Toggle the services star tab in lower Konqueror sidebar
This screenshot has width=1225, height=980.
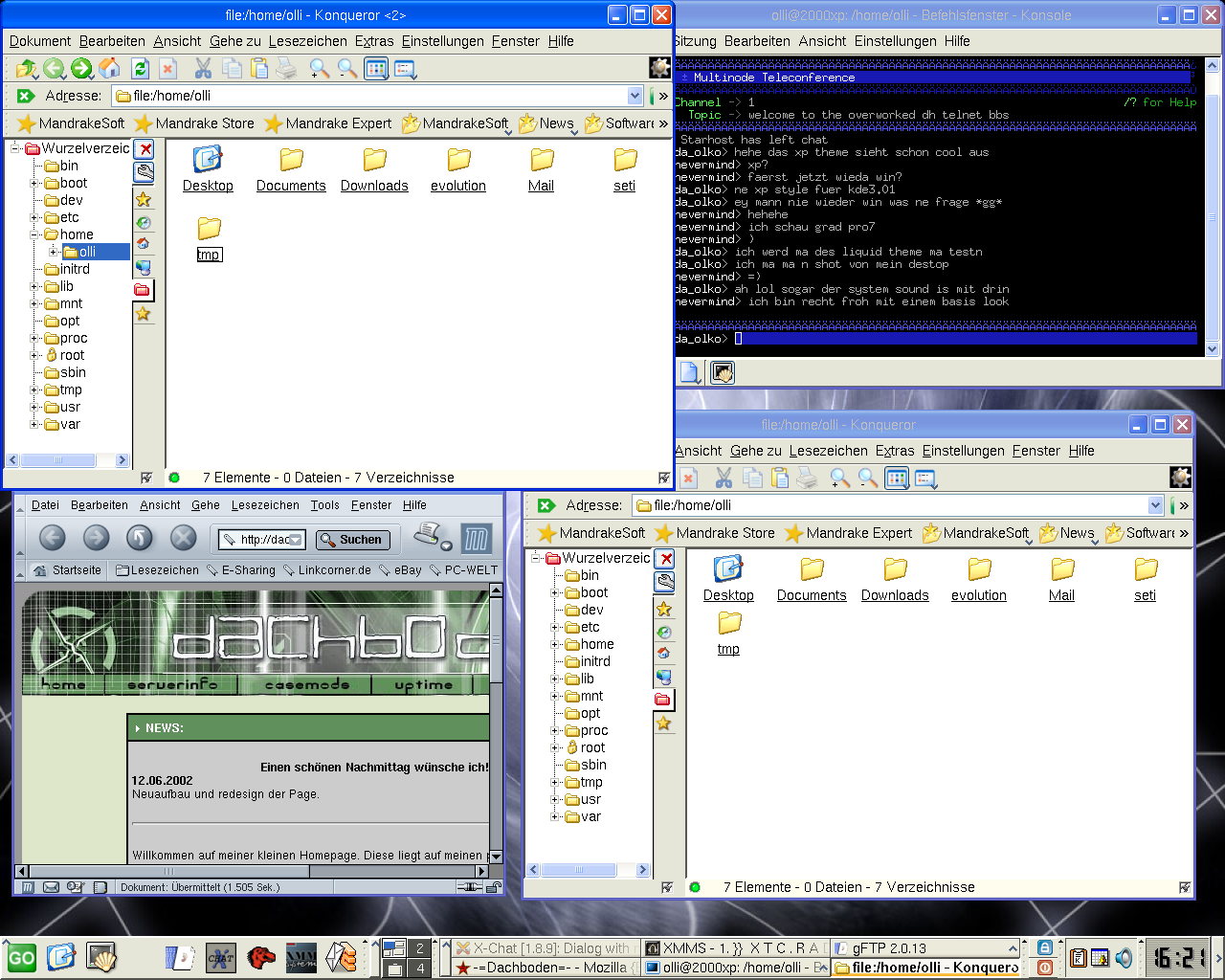pyautogui.click(x=664, y=724)
